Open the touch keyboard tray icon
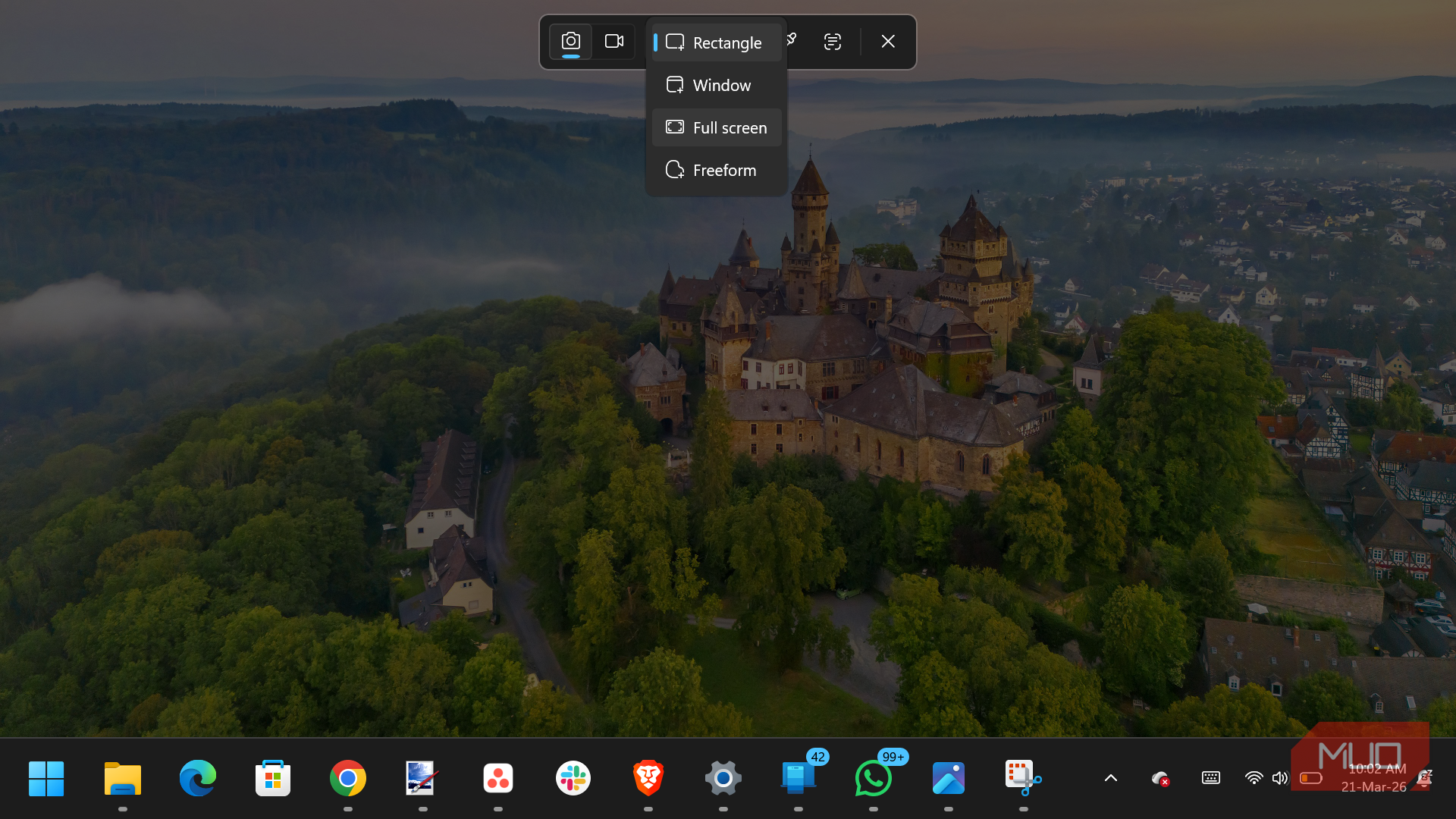Screen dimensions: 1456x819 [1211, 778]
